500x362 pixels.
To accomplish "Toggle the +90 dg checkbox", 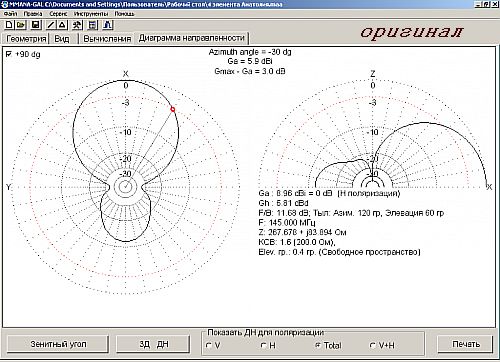I will pos(9,54).
